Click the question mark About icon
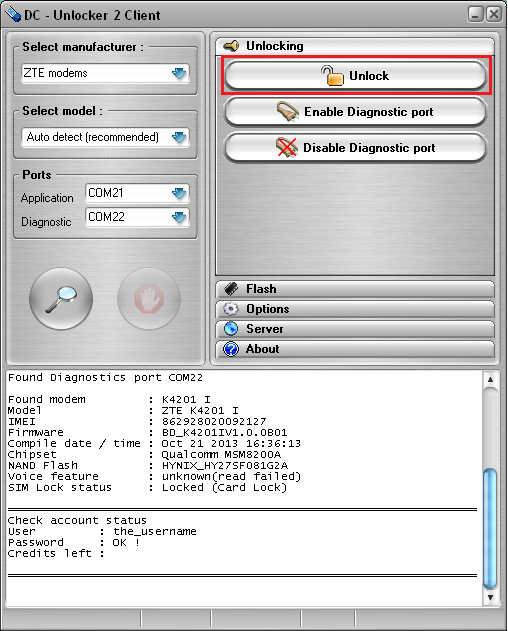Viewport: 508px width, 631px height. pos(231,349)
